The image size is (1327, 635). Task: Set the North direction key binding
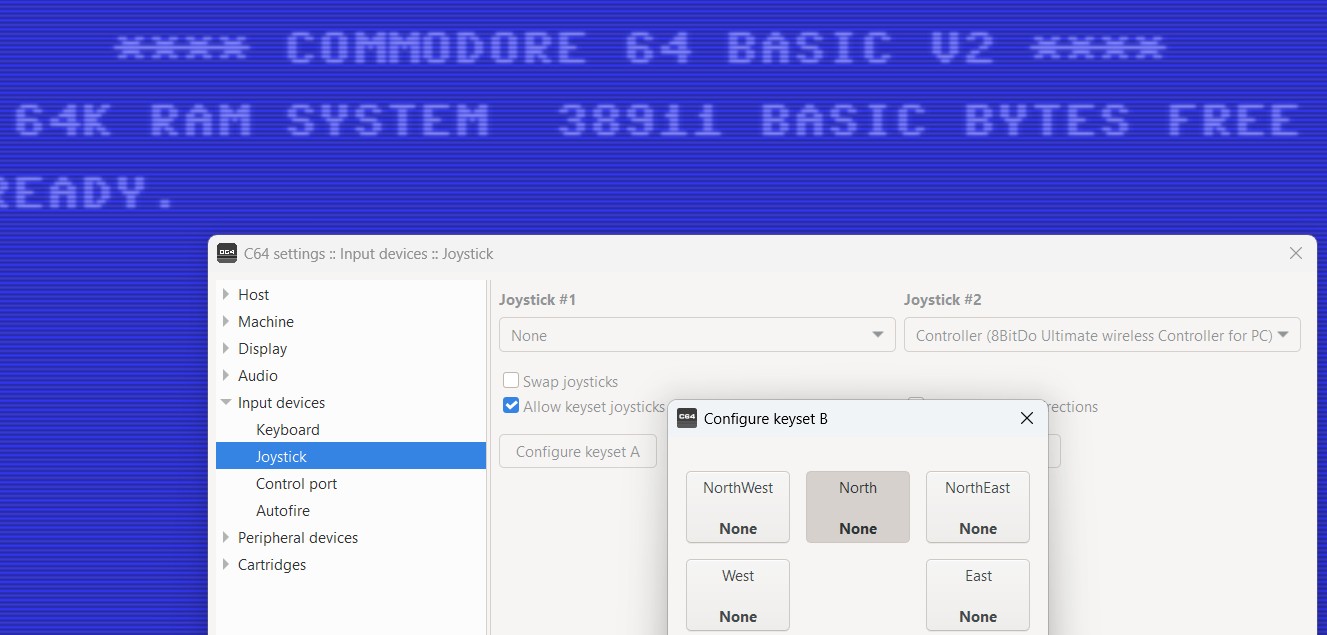pos(857,506)
